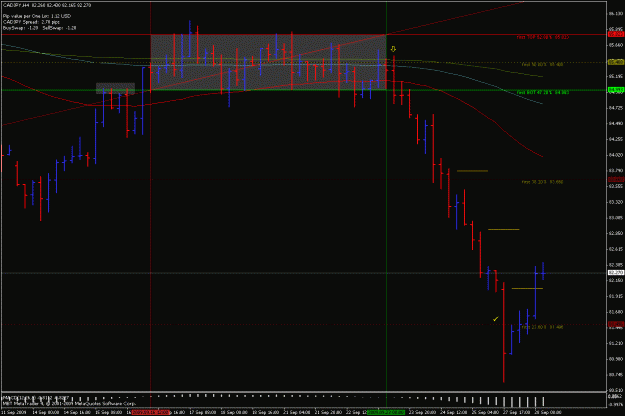Click the 83.320 price axis label
The height and width of the screenshot is (416, 625).
tap(616, 202)
